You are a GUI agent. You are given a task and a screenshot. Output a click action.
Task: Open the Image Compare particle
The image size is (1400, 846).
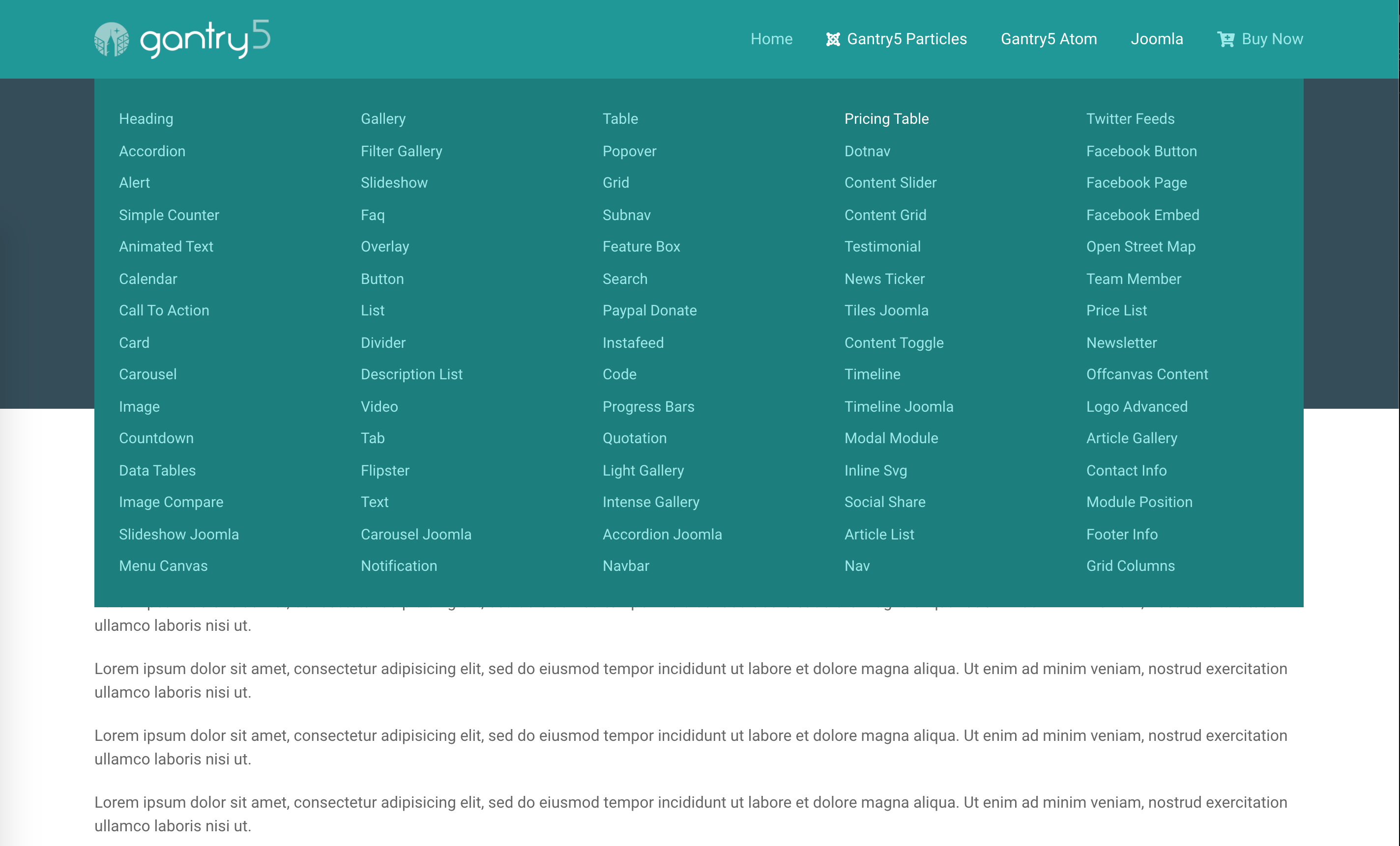pyautogui.click(x=171, y=502)
